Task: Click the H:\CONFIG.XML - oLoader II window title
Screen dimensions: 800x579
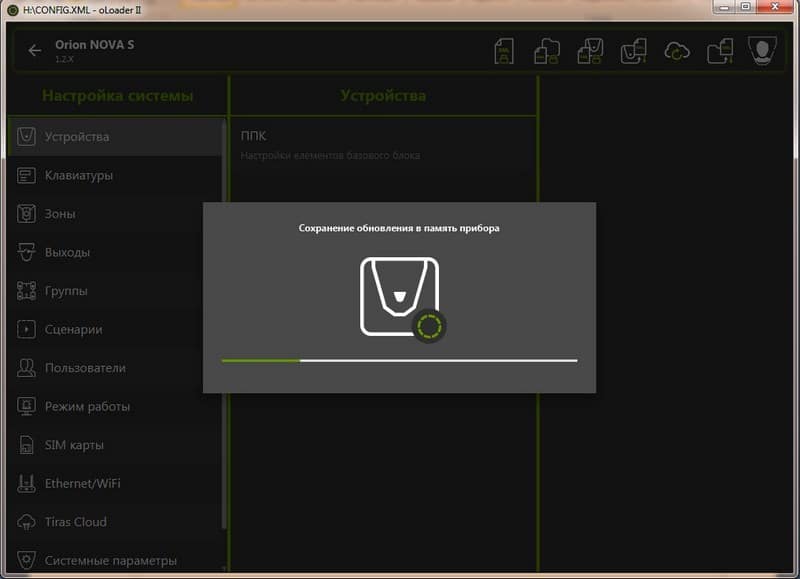Action: tap(82, 10)
